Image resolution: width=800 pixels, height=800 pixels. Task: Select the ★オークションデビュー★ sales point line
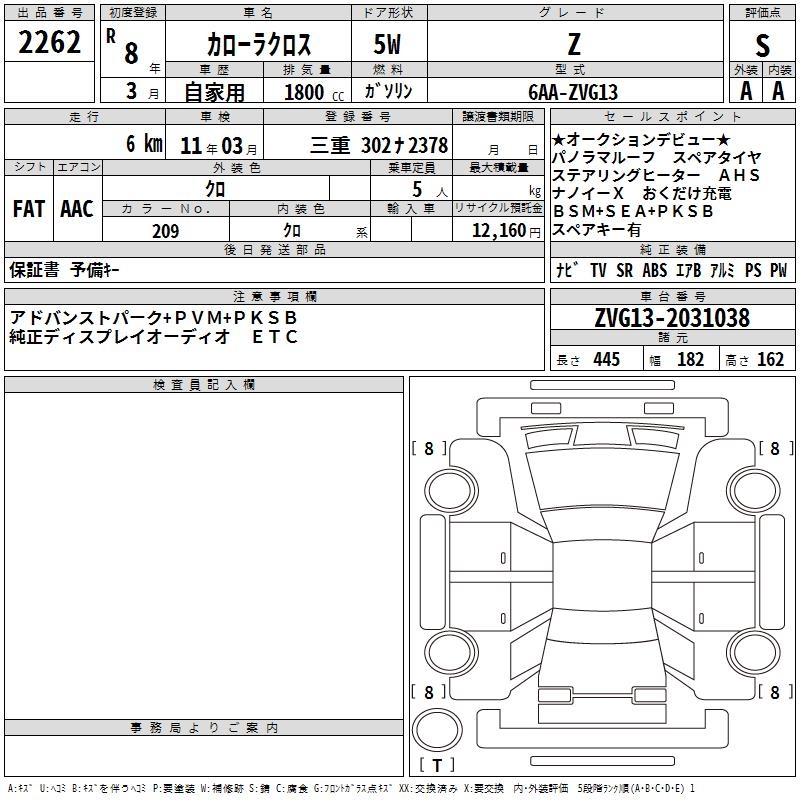641,139
